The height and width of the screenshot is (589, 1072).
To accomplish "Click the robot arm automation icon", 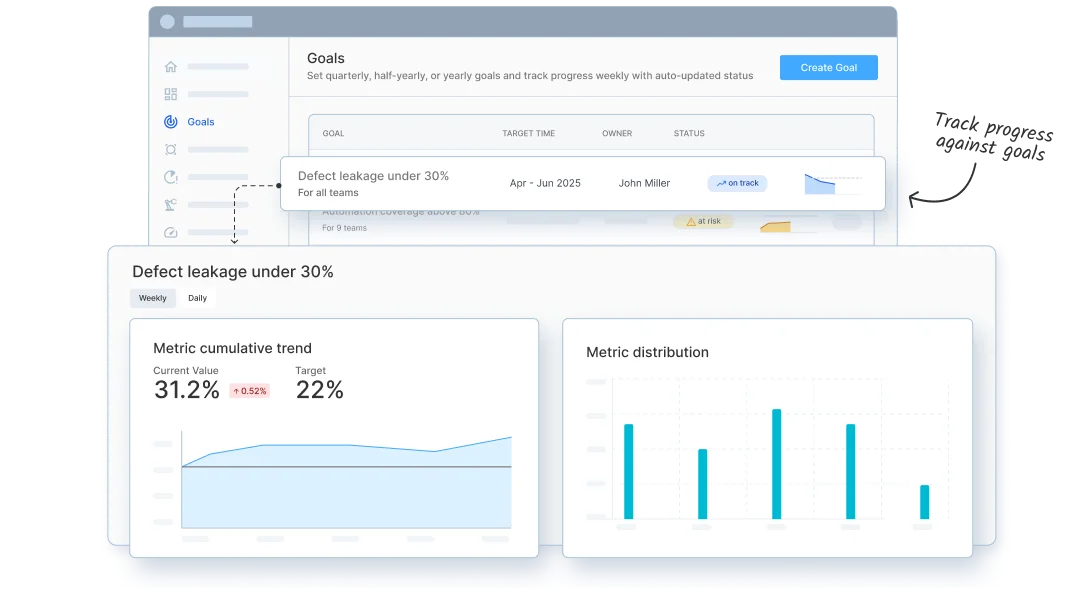I will (x=170, y=205).
